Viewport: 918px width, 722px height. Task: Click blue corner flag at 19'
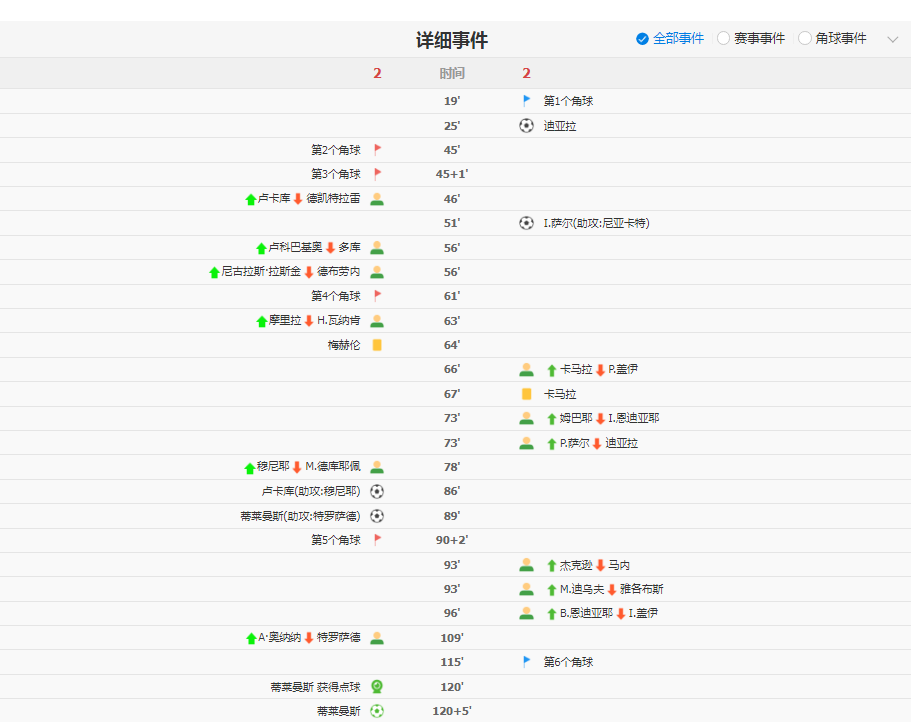(x=526, y=101)
